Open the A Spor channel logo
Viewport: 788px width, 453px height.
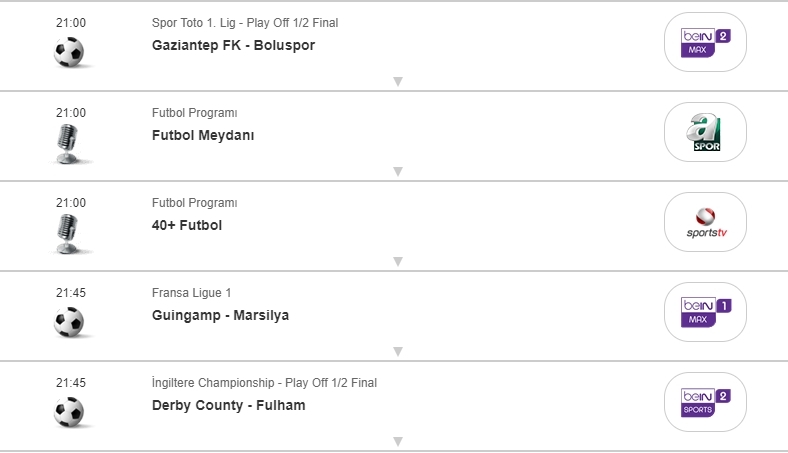coord(705,132)
